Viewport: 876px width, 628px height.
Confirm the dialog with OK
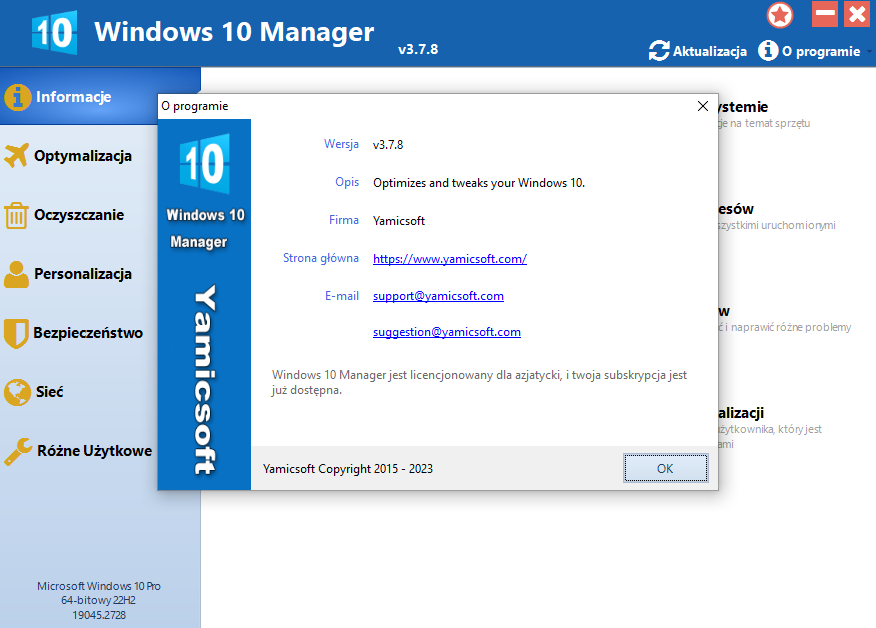pos(665,468)
